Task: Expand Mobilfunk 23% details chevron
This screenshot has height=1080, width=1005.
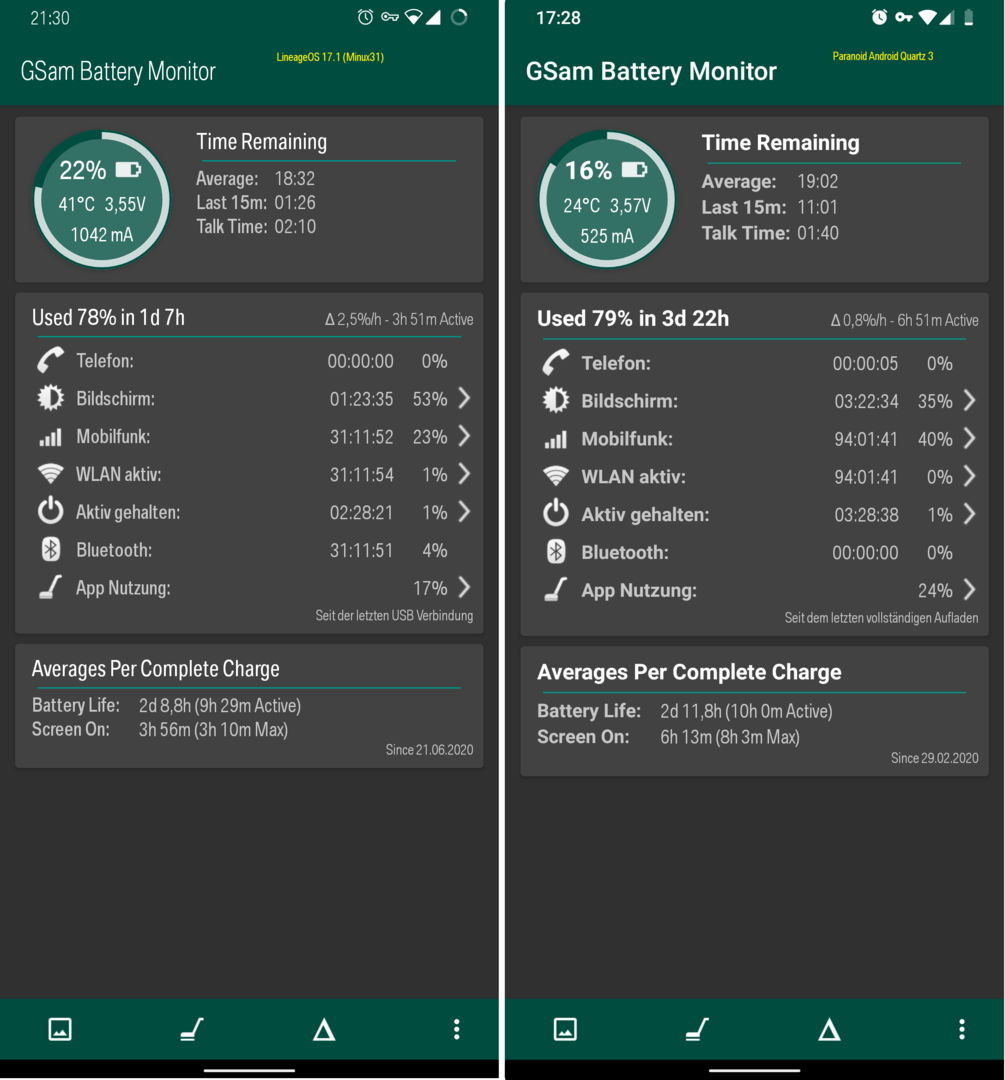Action: [464, 435]
